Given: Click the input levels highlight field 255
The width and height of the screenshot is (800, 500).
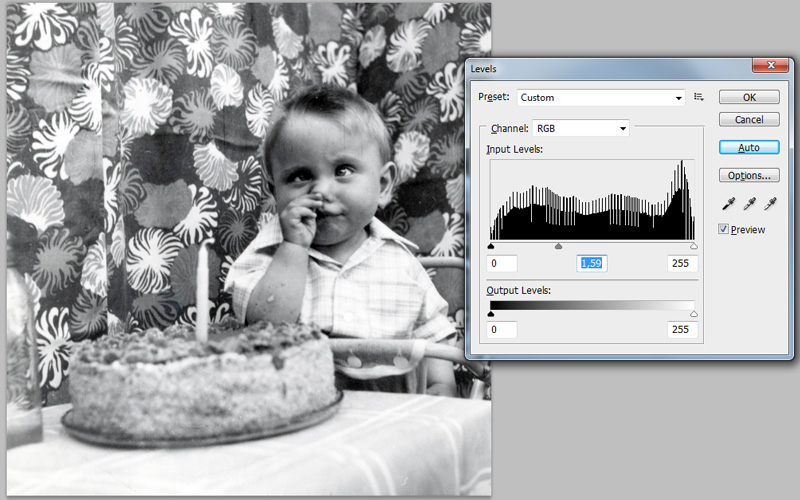Looking at the screenshot, I should coord(683,264).
